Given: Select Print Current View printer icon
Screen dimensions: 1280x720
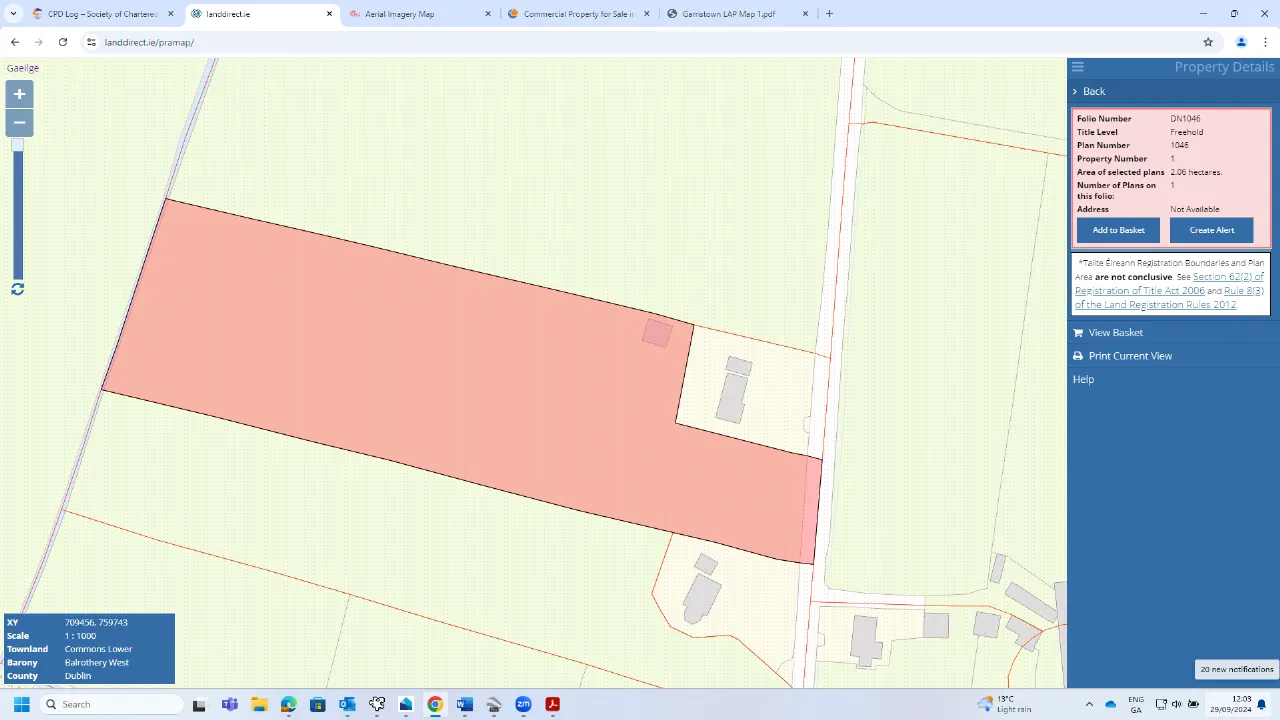Looking at the screenshot, I should point(1077,355).
